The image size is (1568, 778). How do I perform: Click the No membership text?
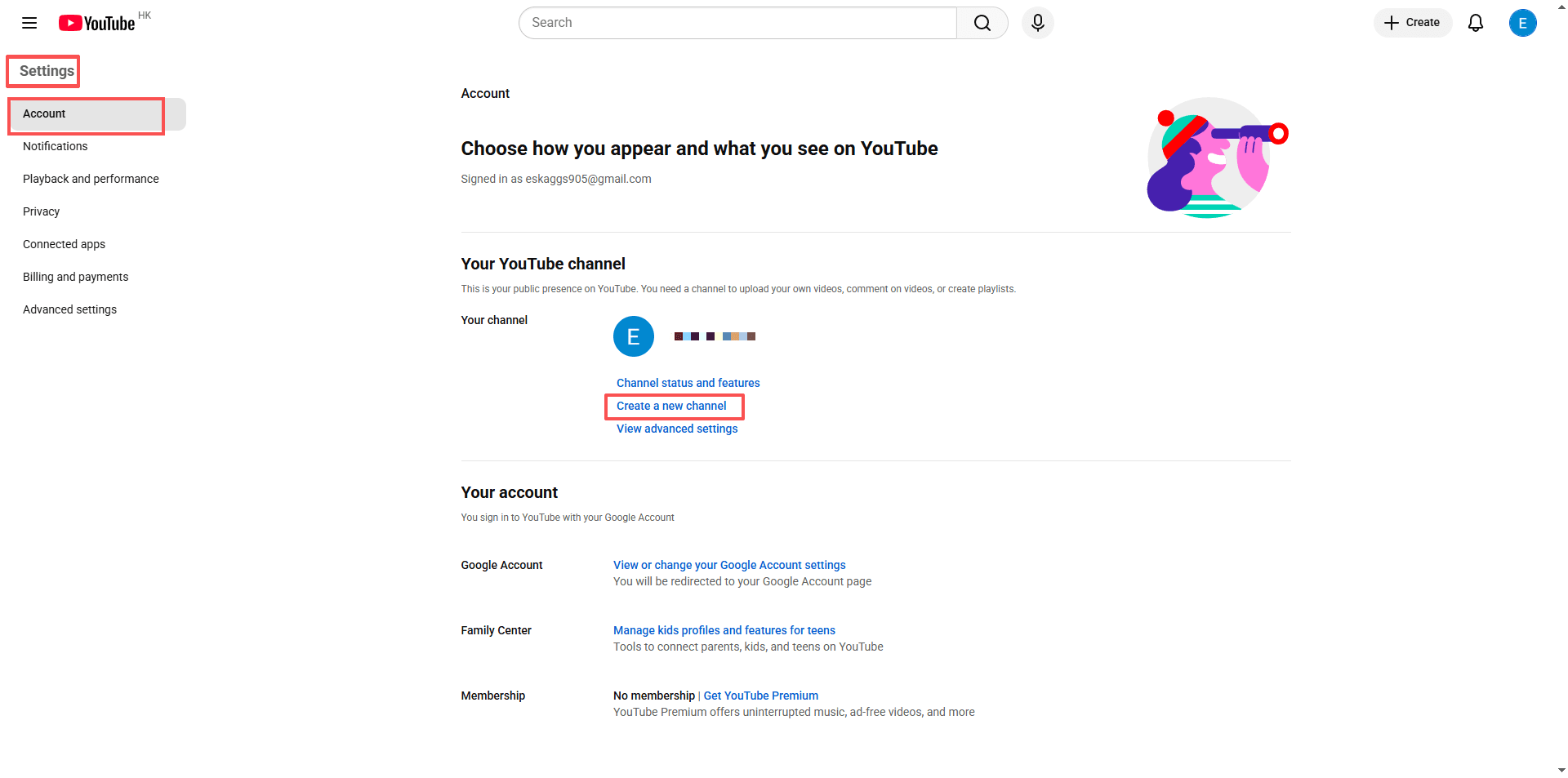pos(654,696)
